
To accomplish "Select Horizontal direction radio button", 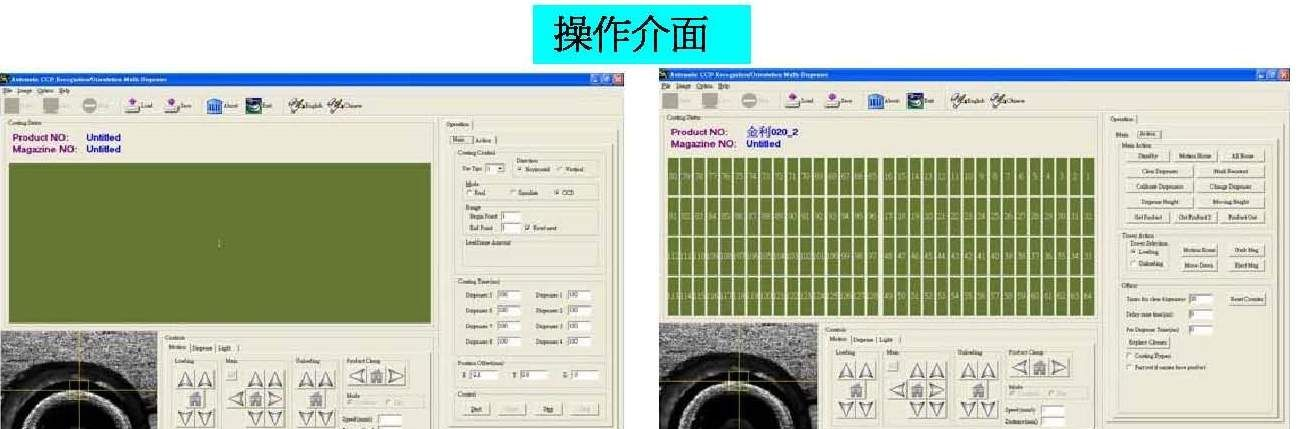I will point(519,169).
